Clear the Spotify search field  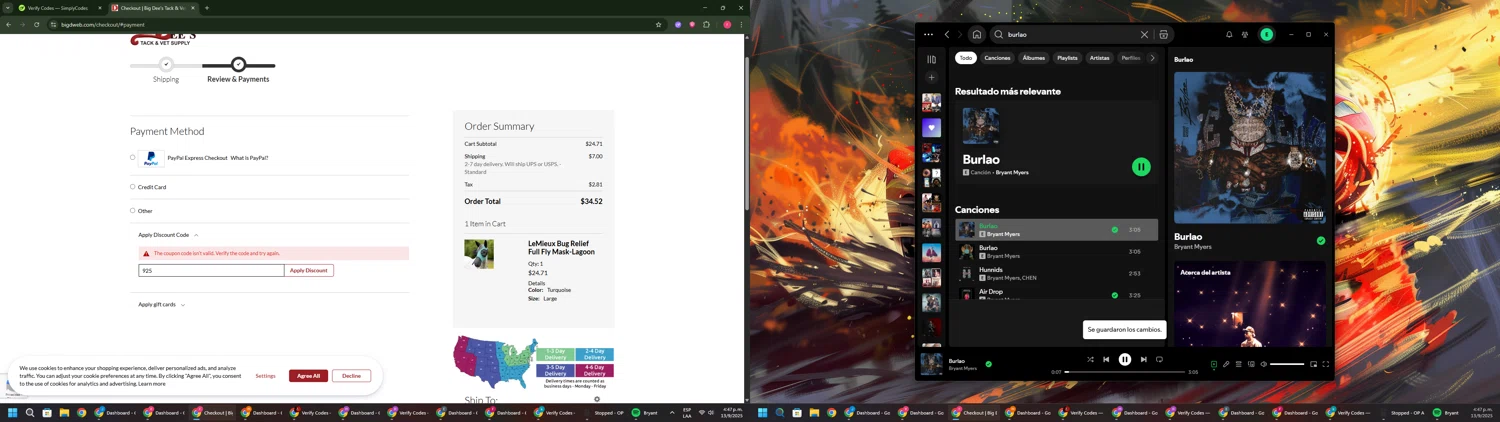[1144, 34]
